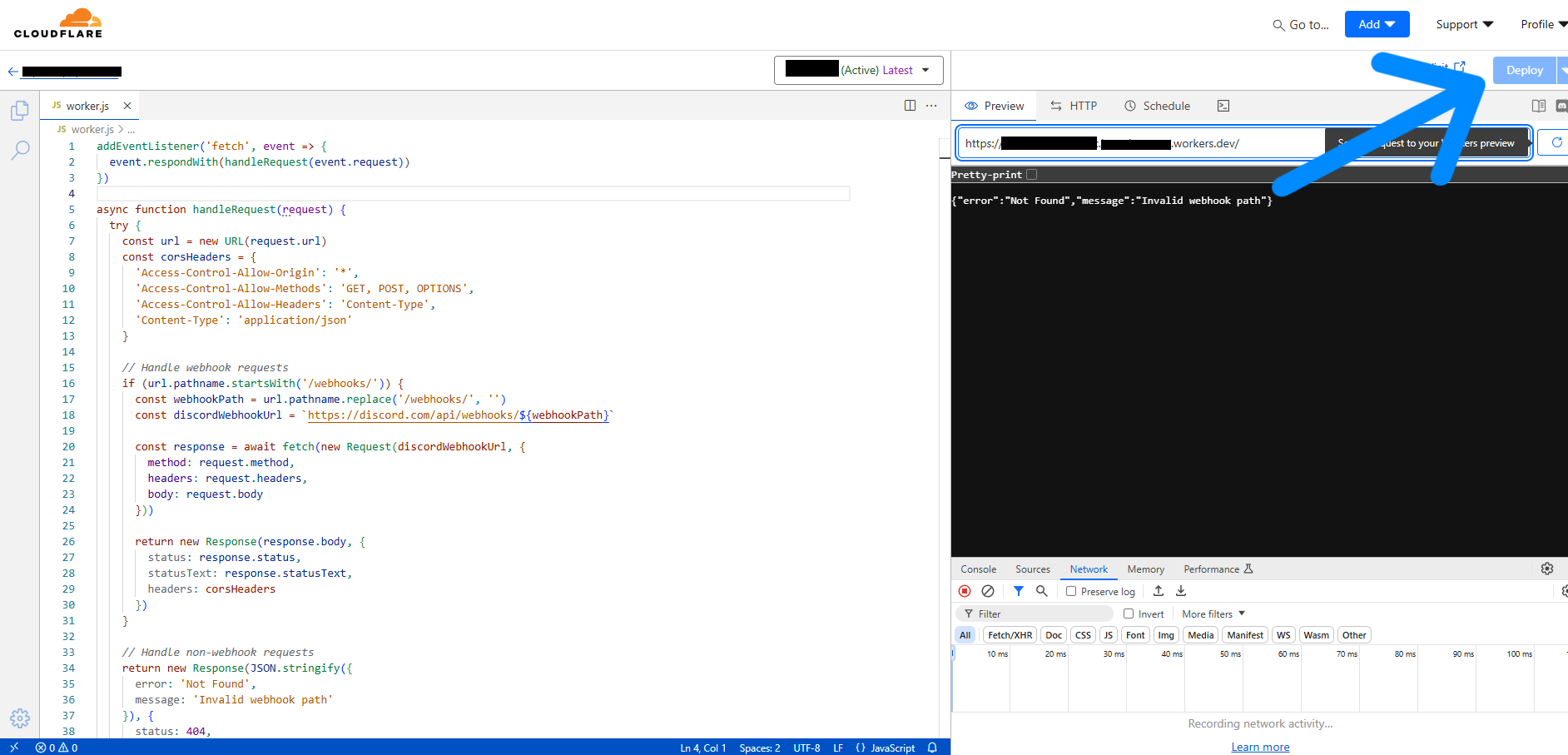Open the Discord icon in the preview toolbar
1568x755 pixels.
tap(1562, 106)
